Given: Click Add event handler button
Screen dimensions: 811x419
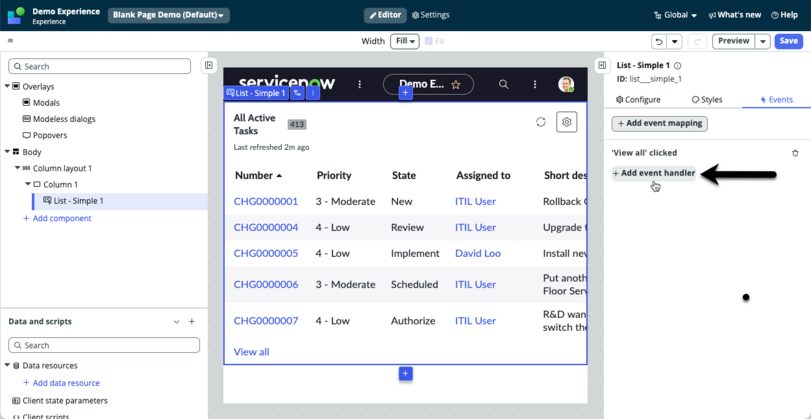Looking at the screenshot, I should tap(654, 173).
